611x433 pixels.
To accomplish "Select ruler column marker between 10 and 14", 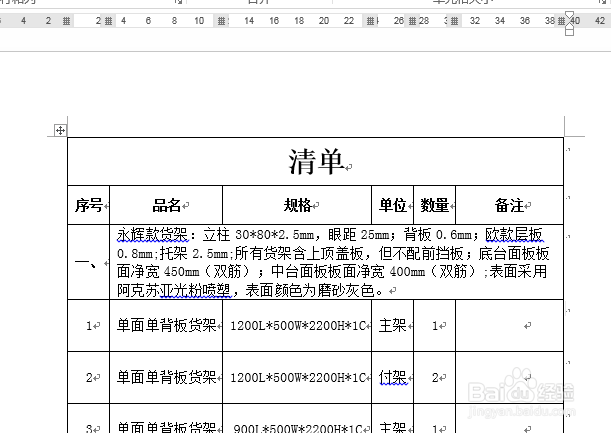I will 221,21.
